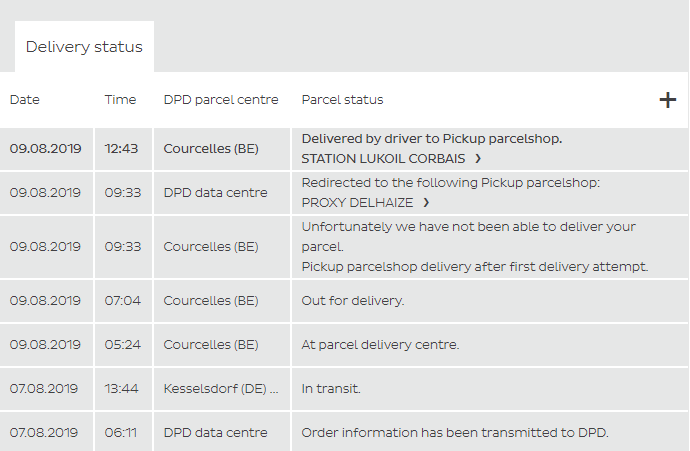
Task: Select the 12:43 Courcelles delivered row
Action: (344, 149)
